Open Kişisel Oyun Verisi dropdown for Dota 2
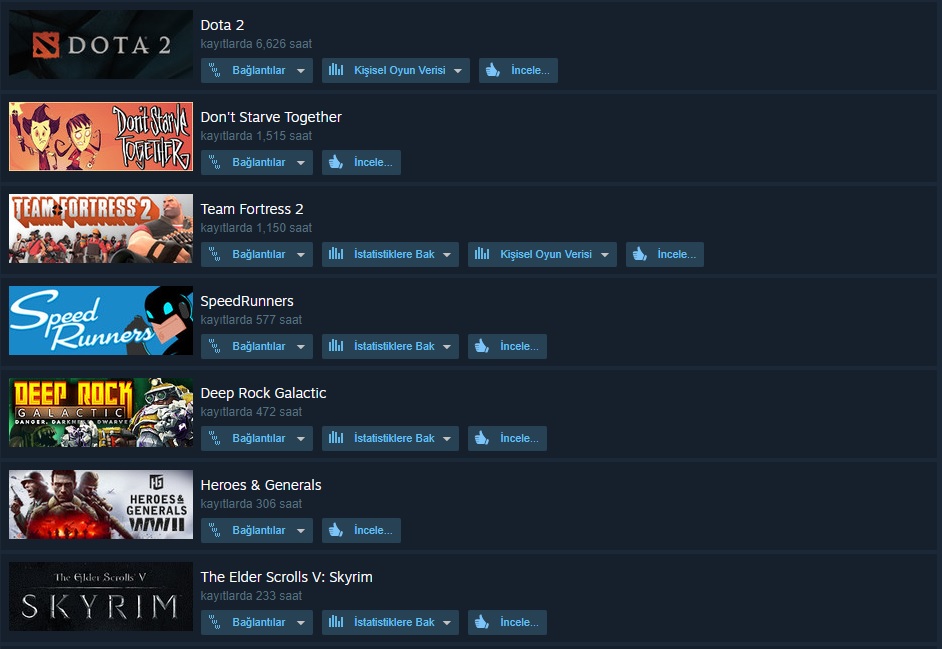 pyautogui.click(x=396, y=70)
